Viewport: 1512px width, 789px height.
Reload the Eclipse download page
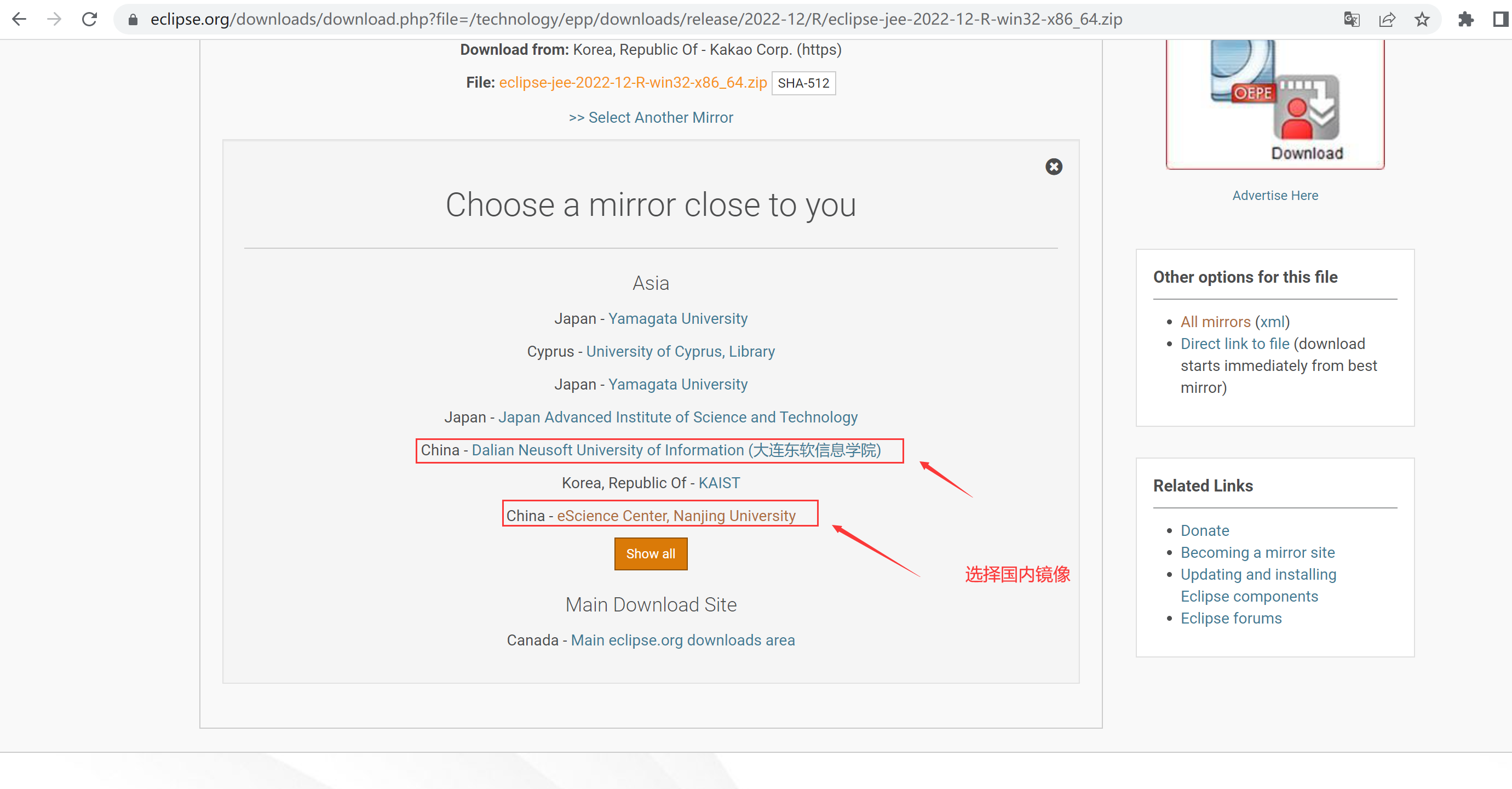pos(89,19)
